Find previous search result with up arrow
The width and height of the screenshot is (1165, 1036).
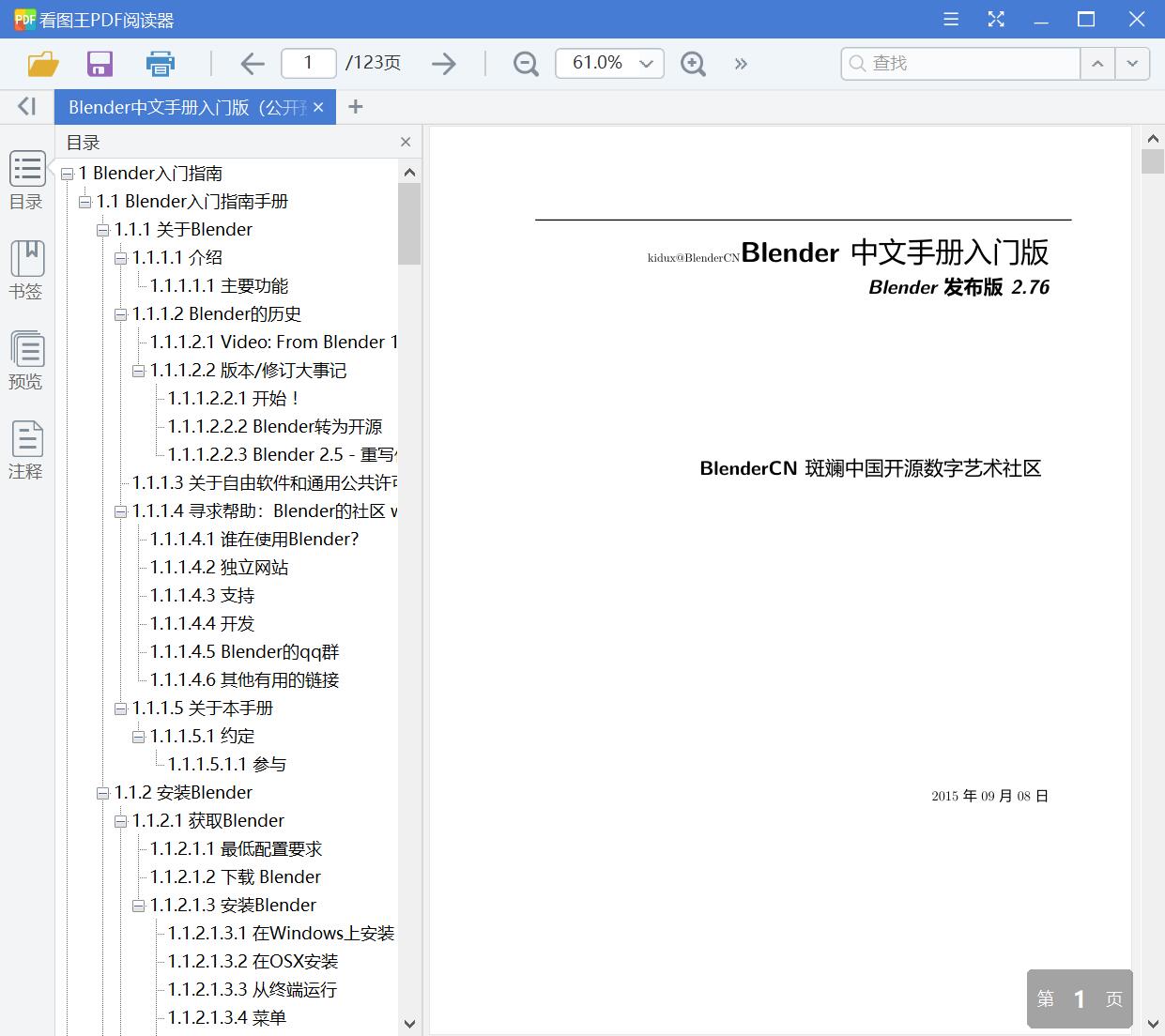click(x=1097, y=64)
